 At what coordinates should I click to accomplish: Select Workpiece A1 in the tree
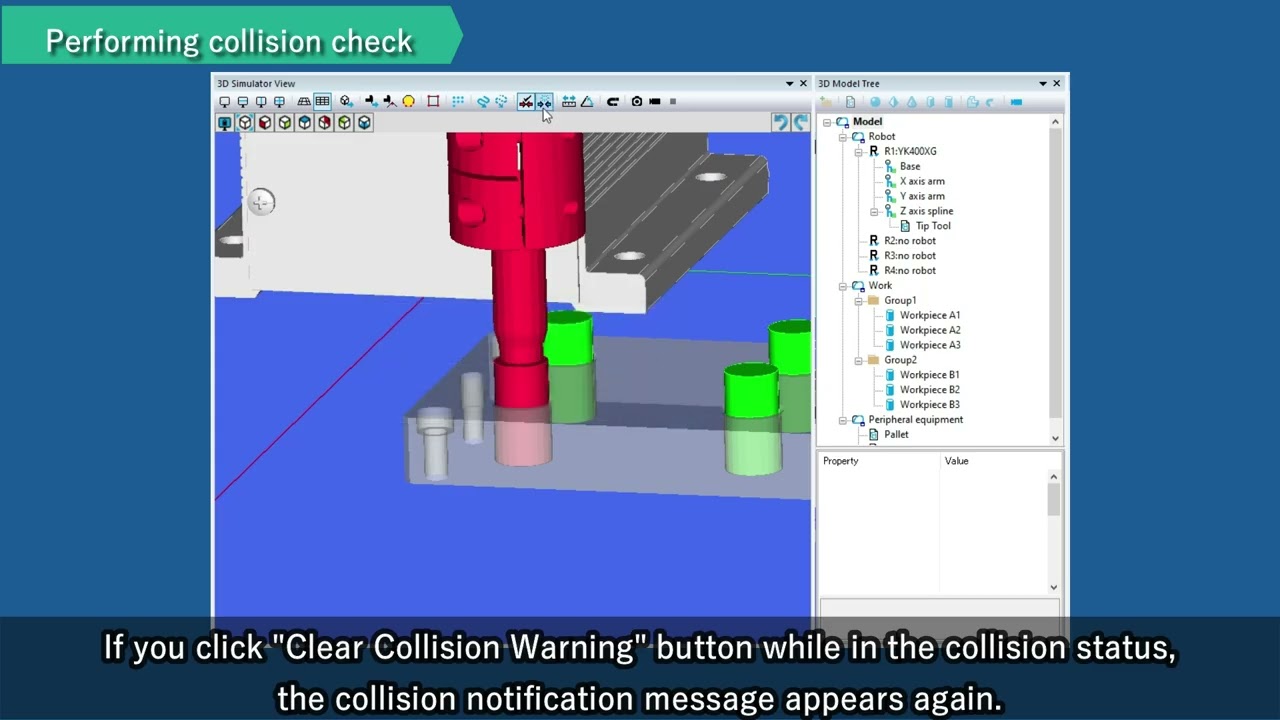(x=930, y=315)
